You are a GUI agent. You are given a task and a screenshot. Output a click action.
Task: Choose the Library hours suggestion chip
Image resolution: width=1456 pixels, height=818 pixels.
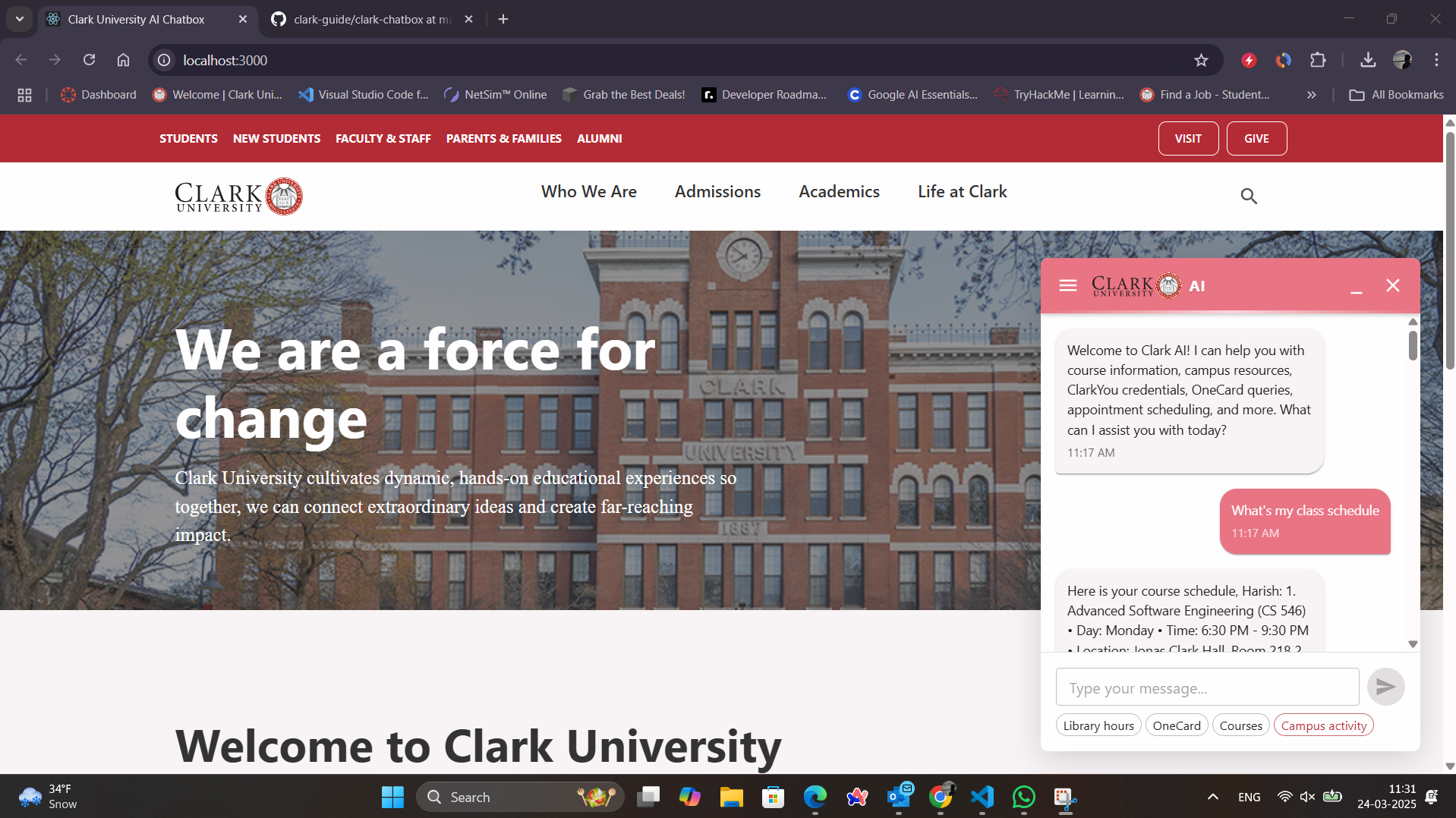pos(1098,725)
